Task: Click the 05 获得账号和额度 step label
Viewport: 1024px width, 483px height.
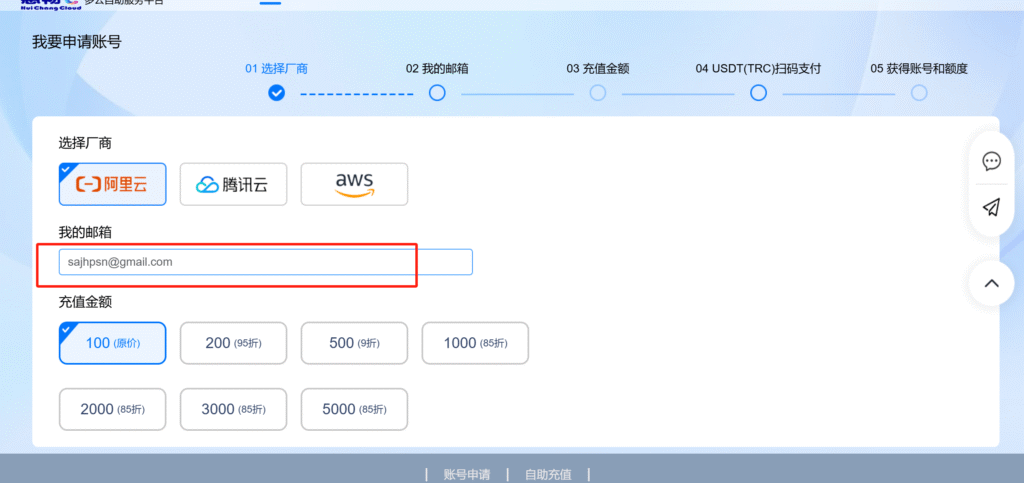Action: [x=919, y=69]
